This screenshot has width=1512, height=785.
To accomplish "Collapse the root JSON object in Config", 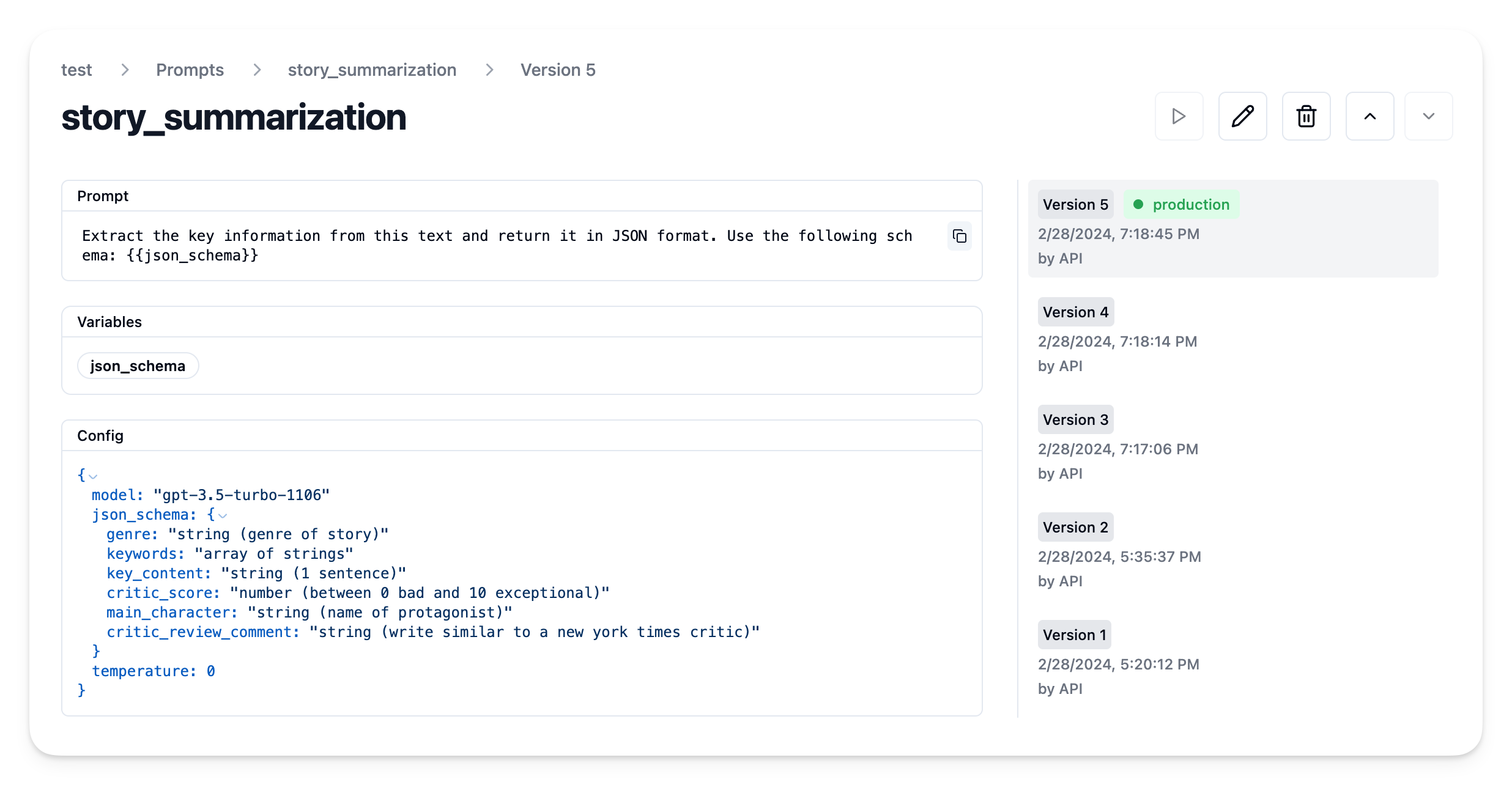I will point(92,476).
